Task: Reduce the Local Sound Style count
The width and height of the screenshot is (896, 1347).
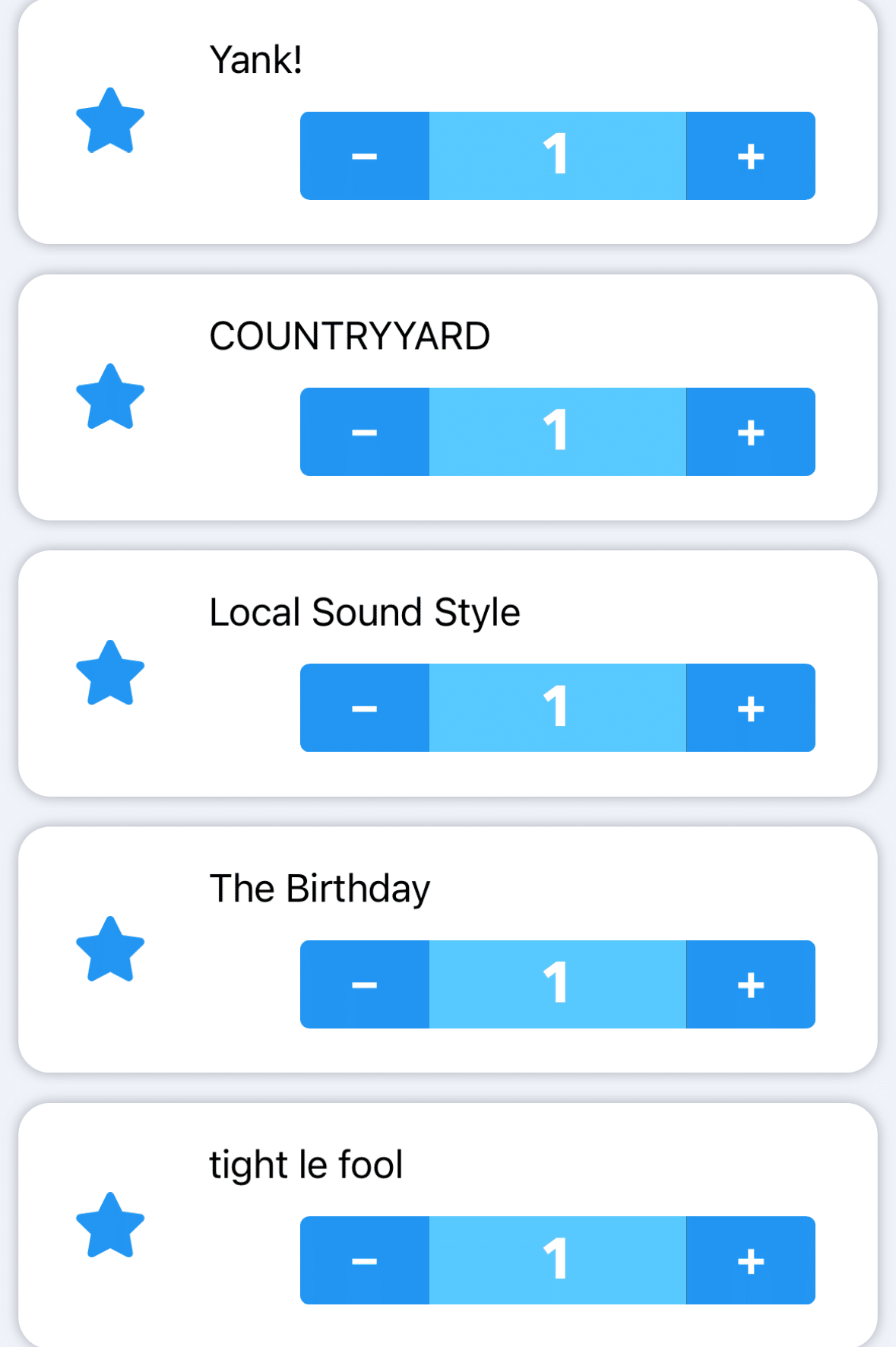Action: pyautogui.click(x=365, y=708)
